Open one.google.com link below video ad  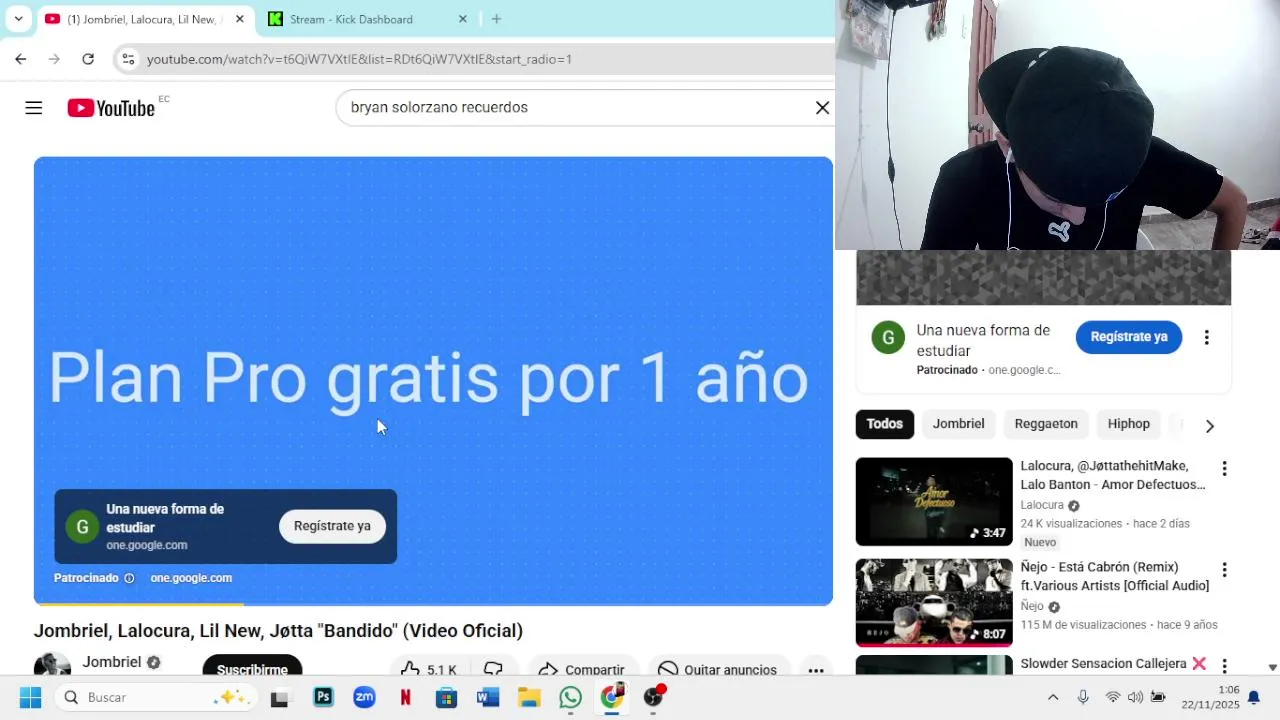[x=191, y=578]
